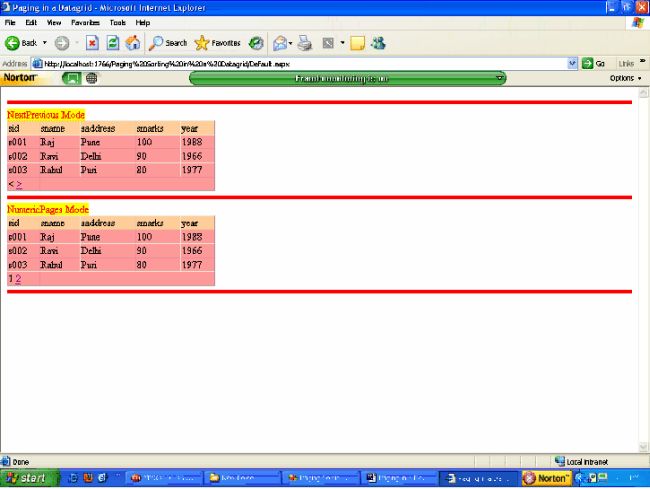
Task: Click the Forward arrow button
Action: pyautogui.click(x=62, y=43)
